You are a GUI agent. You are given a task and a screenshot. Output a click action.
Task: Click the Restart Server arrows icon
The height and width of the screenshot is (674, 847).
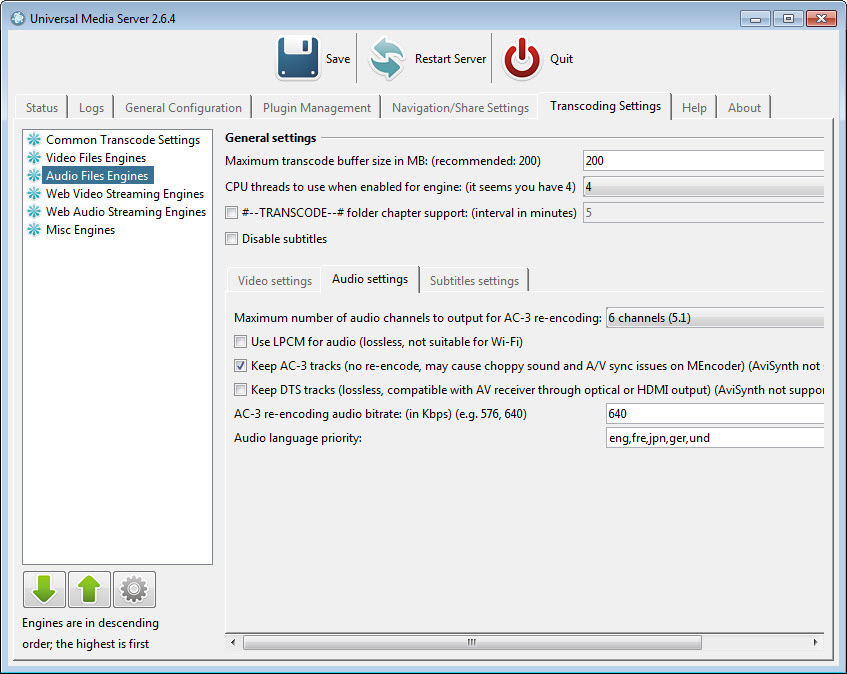pos(387,58)
